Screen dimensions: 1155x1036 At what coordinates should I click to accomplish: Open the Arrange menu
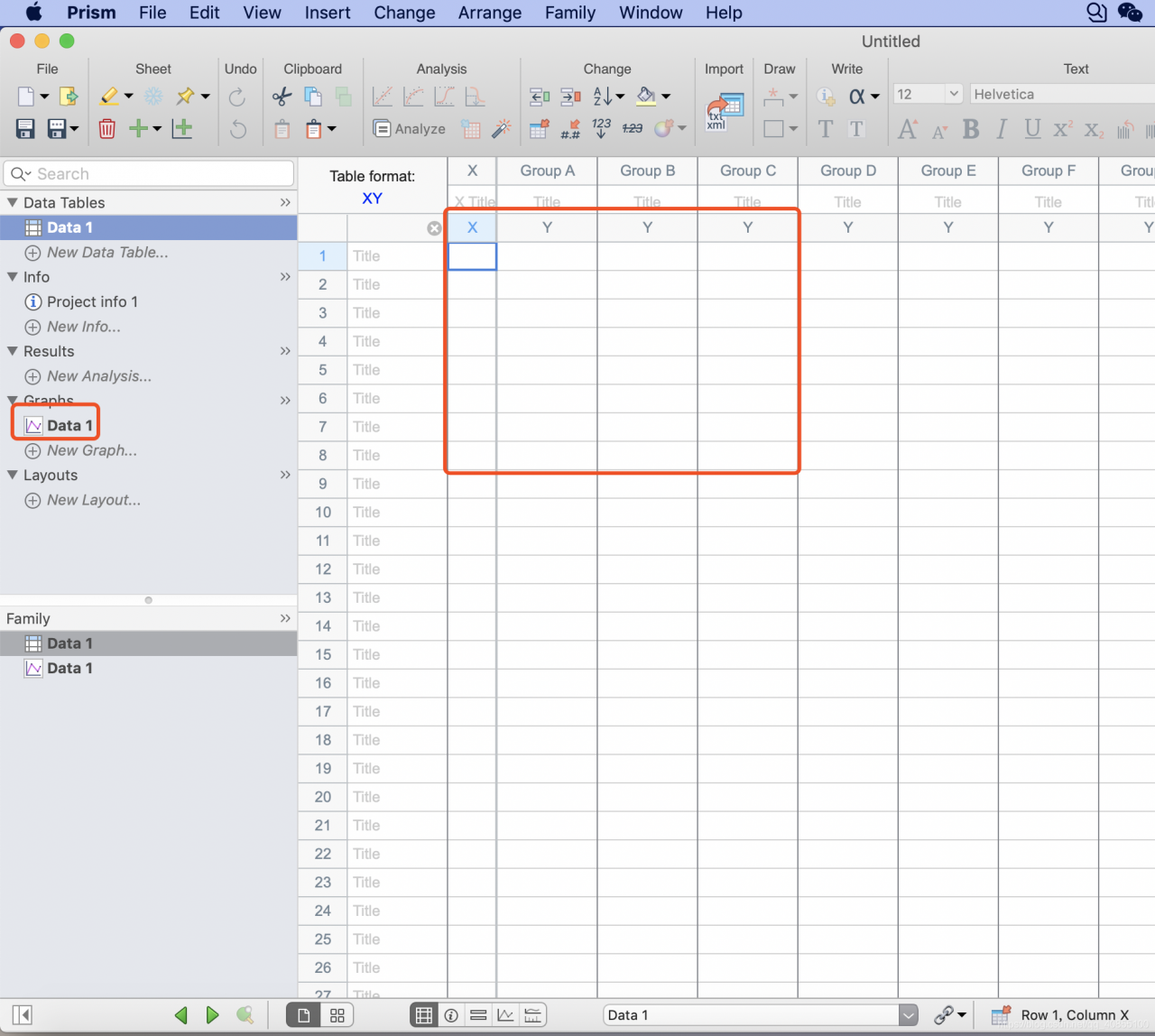point(490,13)
